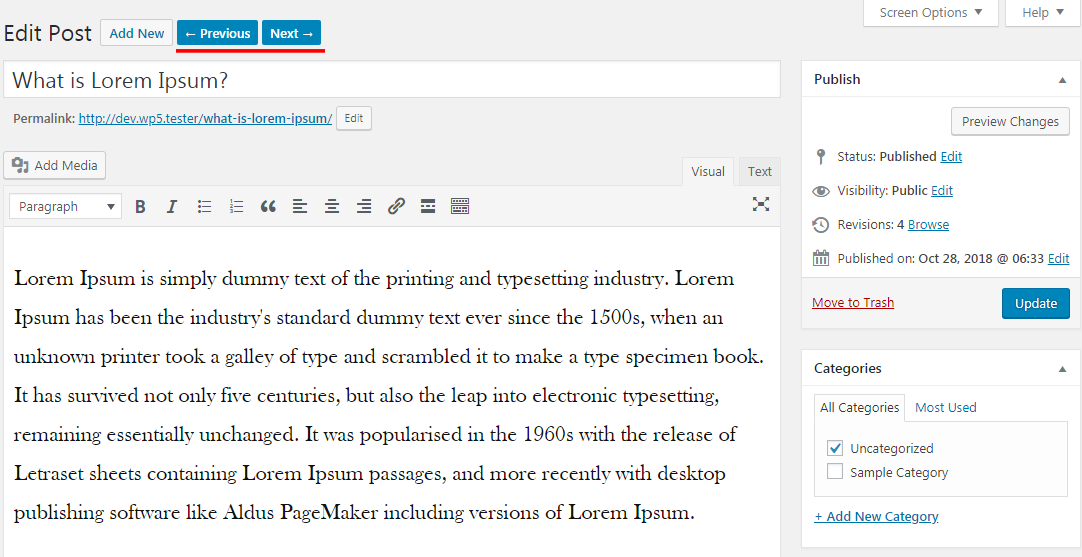
Task: Browse the post revisions
Action: pyautogui.click(x=928, y=224)
